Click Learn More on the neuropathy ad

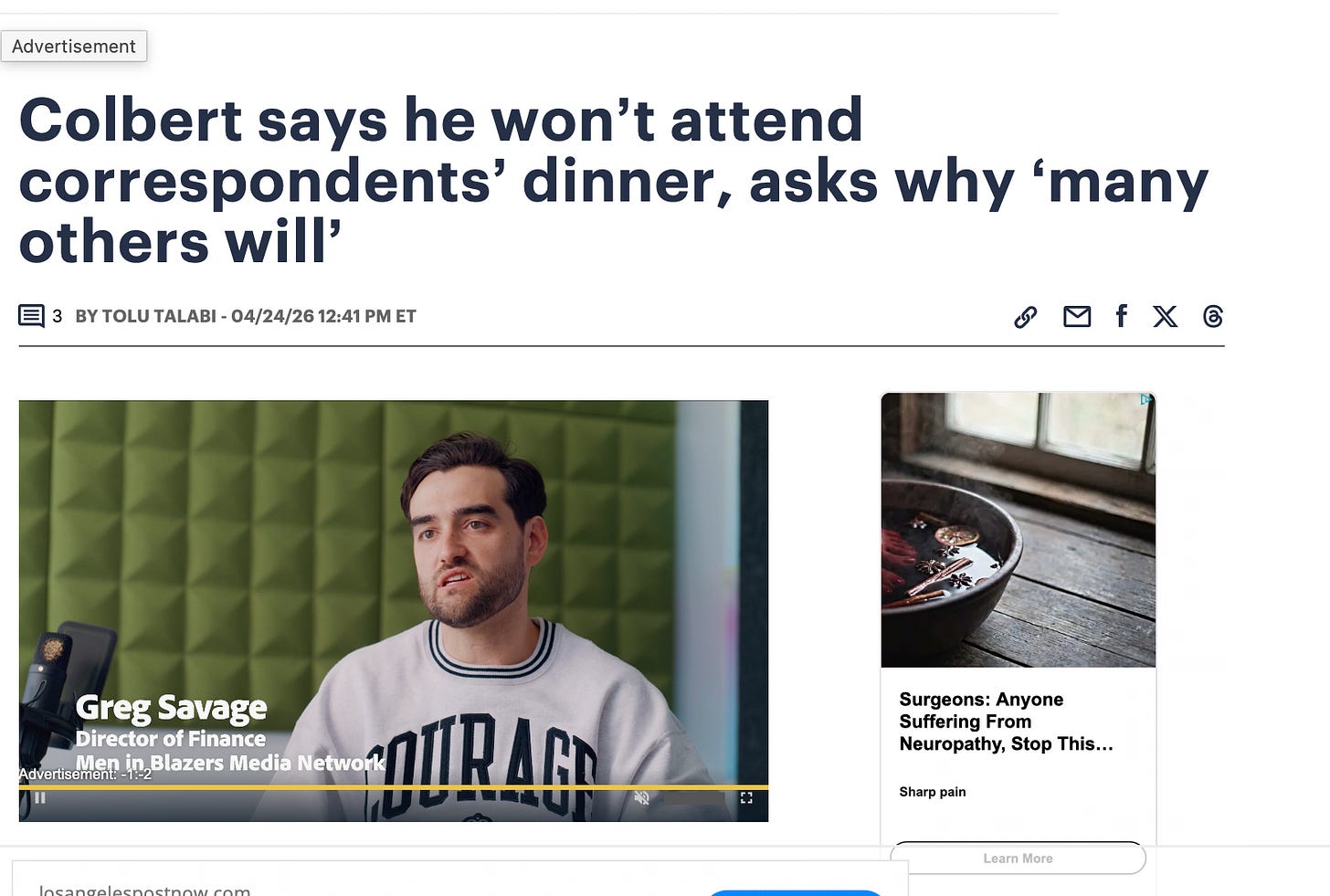coord(1018,859)
